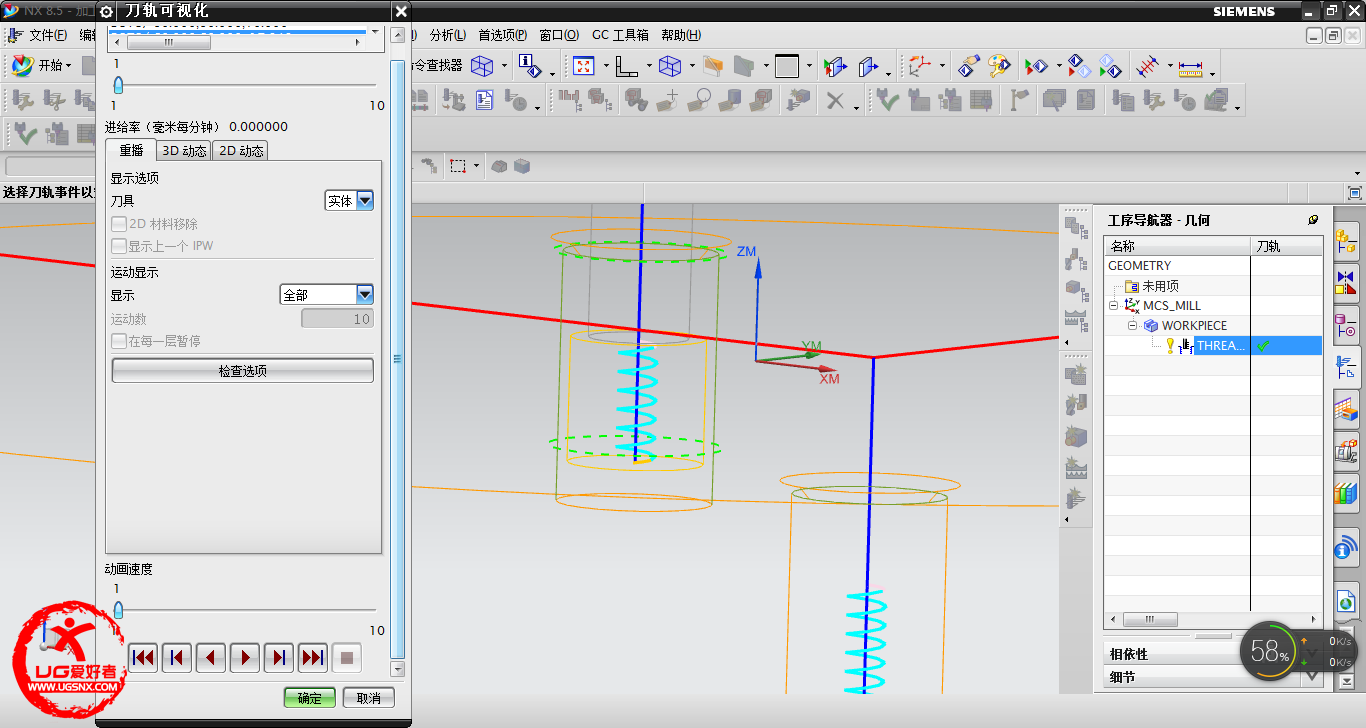This screenshot has height=728, width=1366.
Task: Select the 未用项 item in geometry tree
Action: (x=1160, y=286)
